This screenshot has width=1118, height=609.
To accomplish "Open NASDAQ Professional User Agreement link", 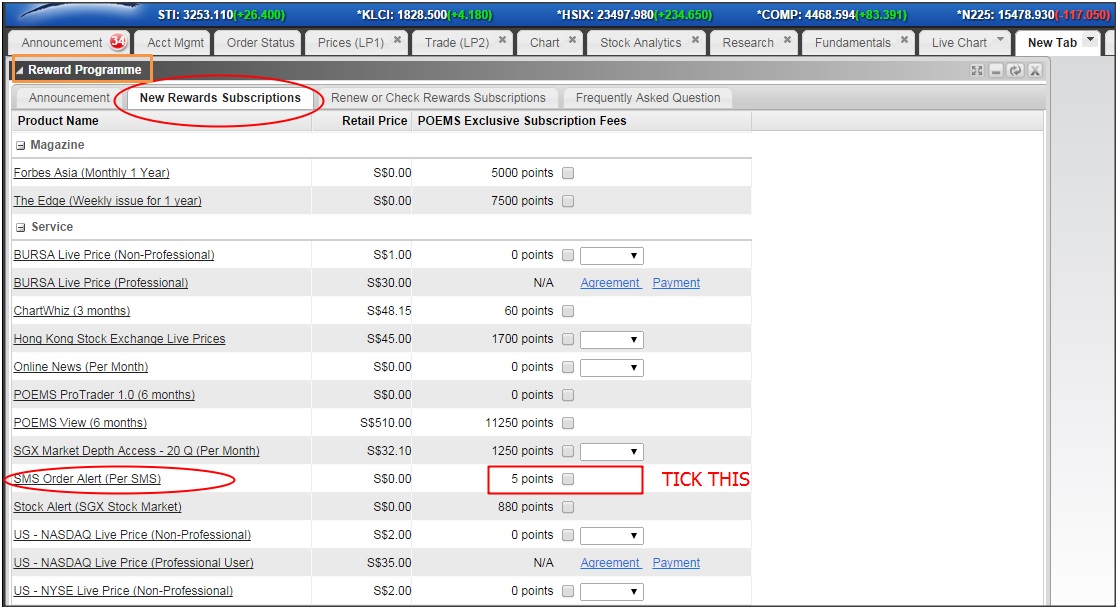I will [x=610, y=563].
